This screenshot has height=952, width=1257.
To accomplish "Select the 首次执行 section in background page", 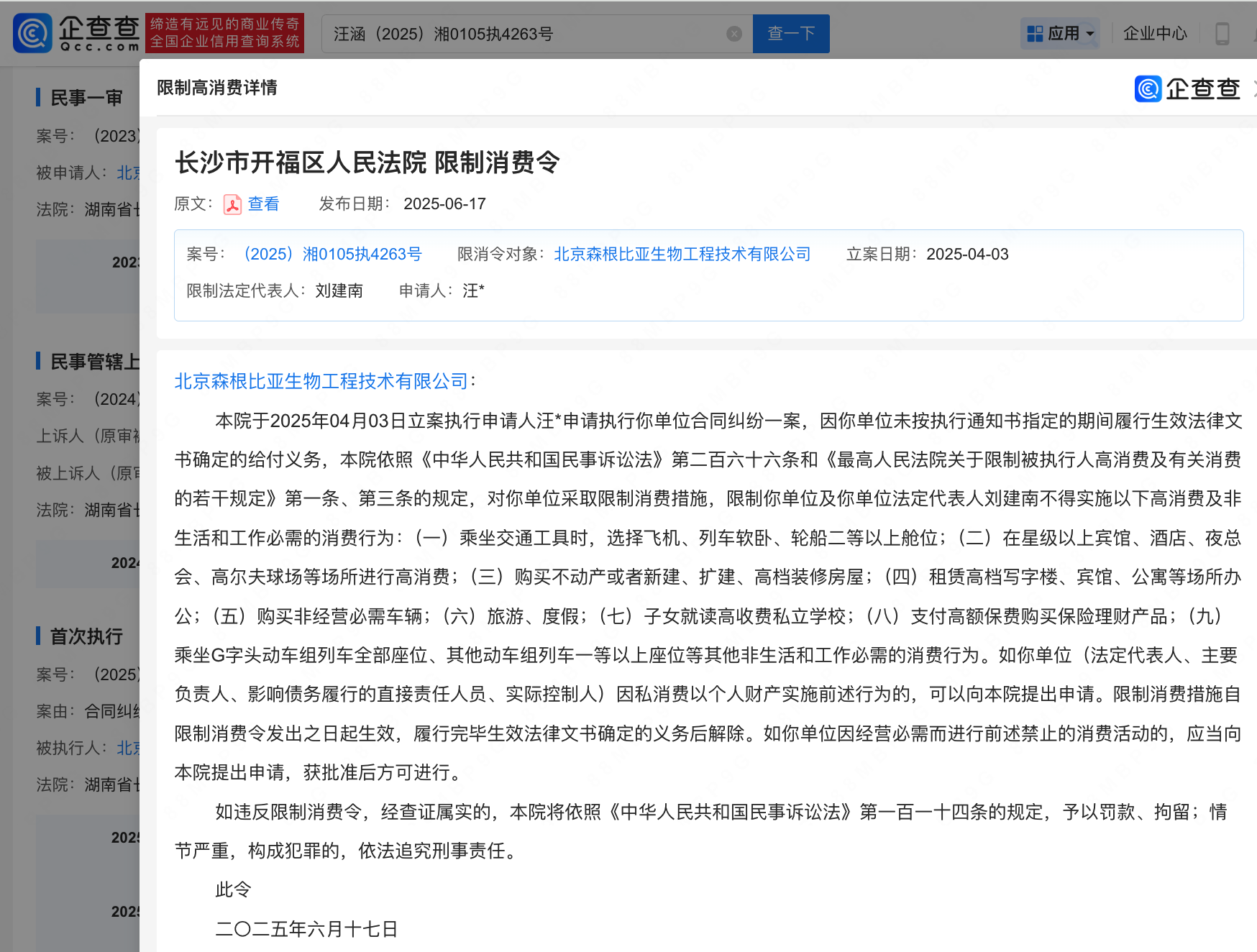I will click(86, 636).
